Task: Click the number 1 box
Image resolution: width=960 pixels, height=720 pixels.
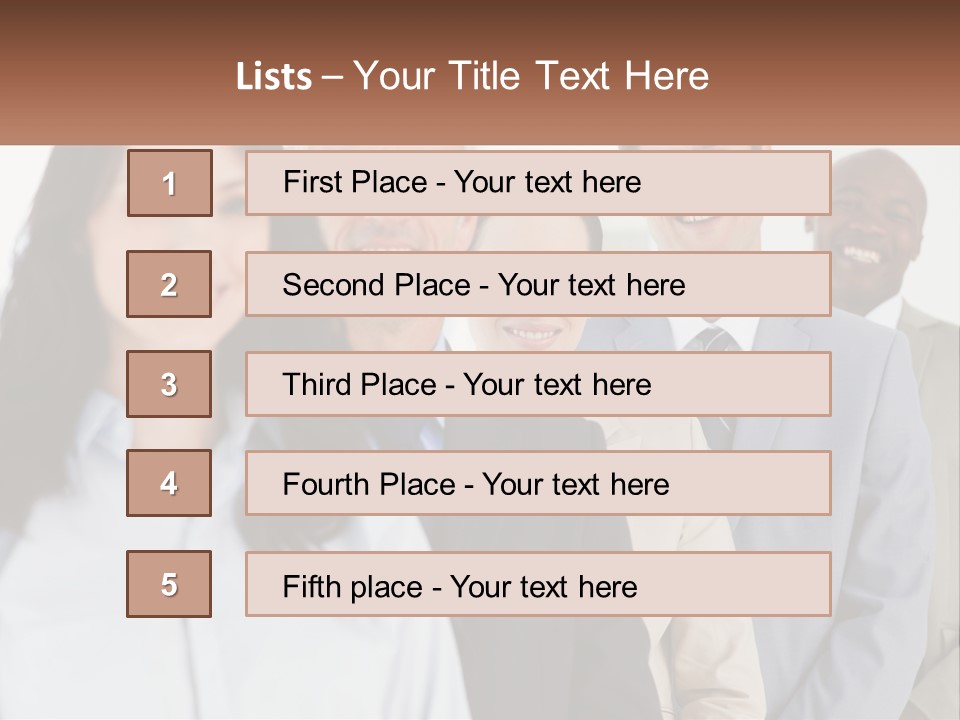Action: click(x=169, y=183)
